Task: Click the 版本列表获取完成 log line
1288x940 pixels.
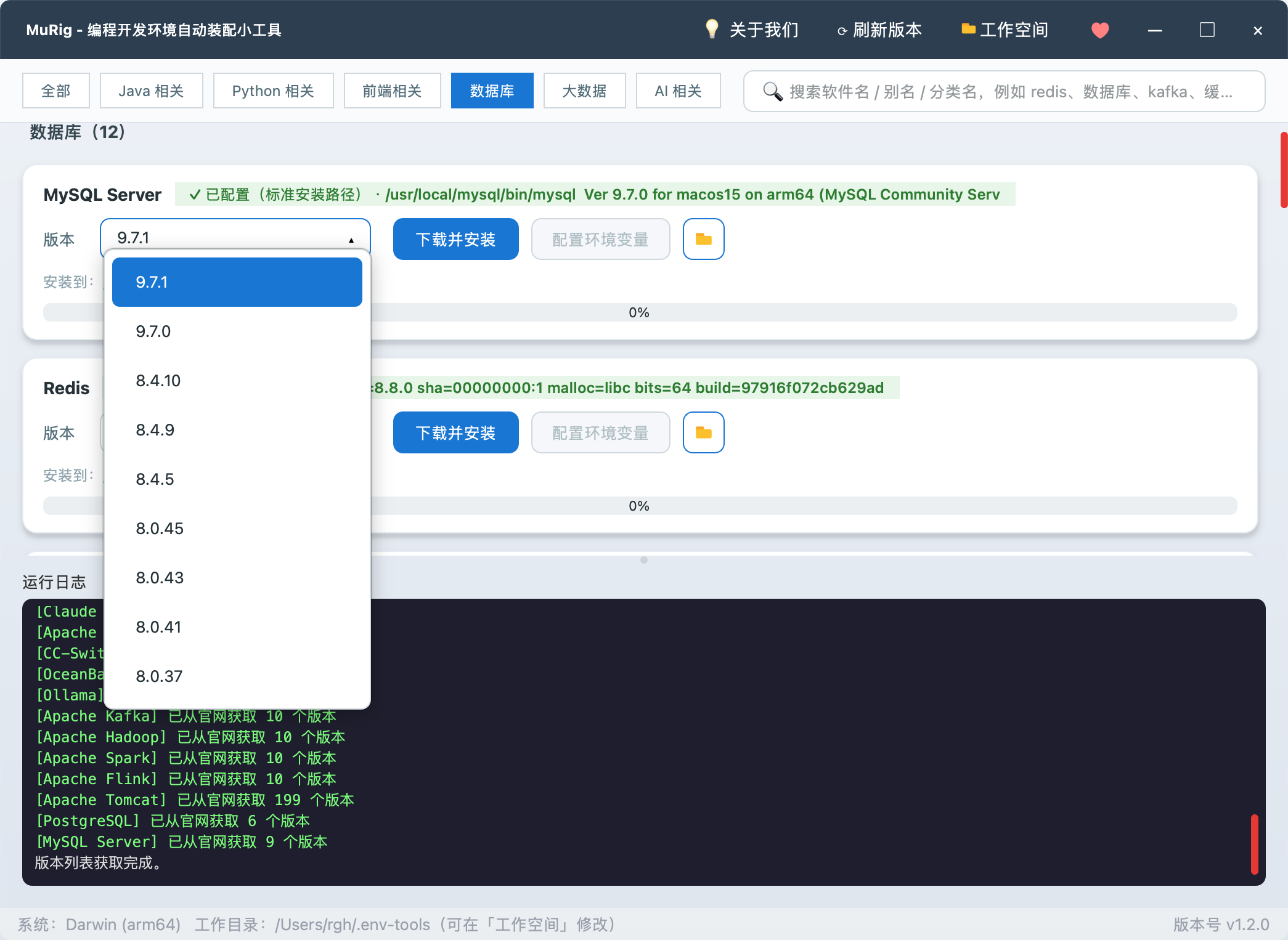Action: click(x=98, y=862)
